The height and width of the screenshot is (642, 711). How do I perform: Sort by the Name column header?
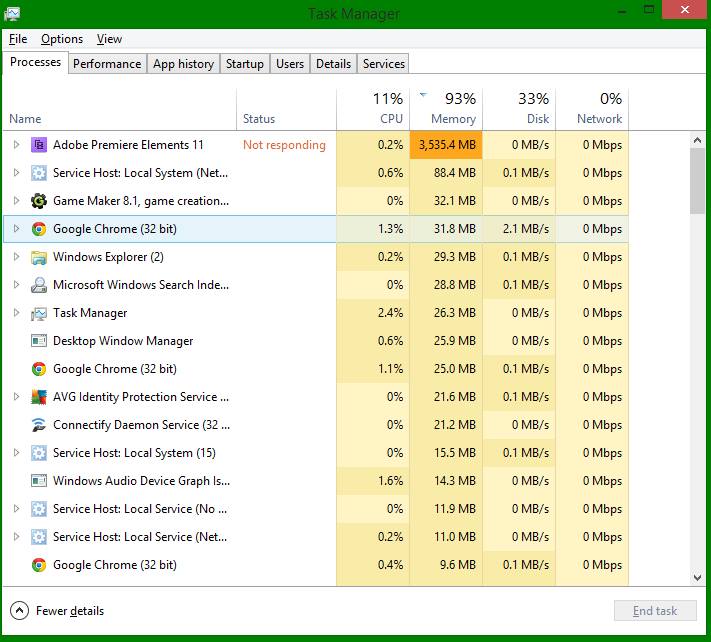120,110
